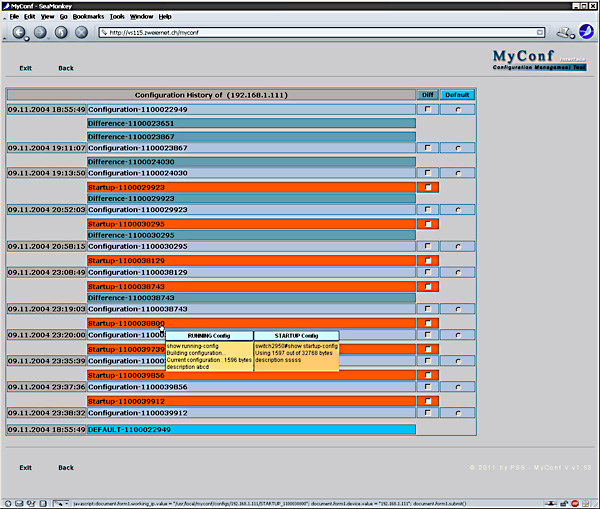Image resolution: width=600 pixels, height=509 pixels.
Task: Check Diff box for Startup-1100039912
Action: tap(428, 401)
